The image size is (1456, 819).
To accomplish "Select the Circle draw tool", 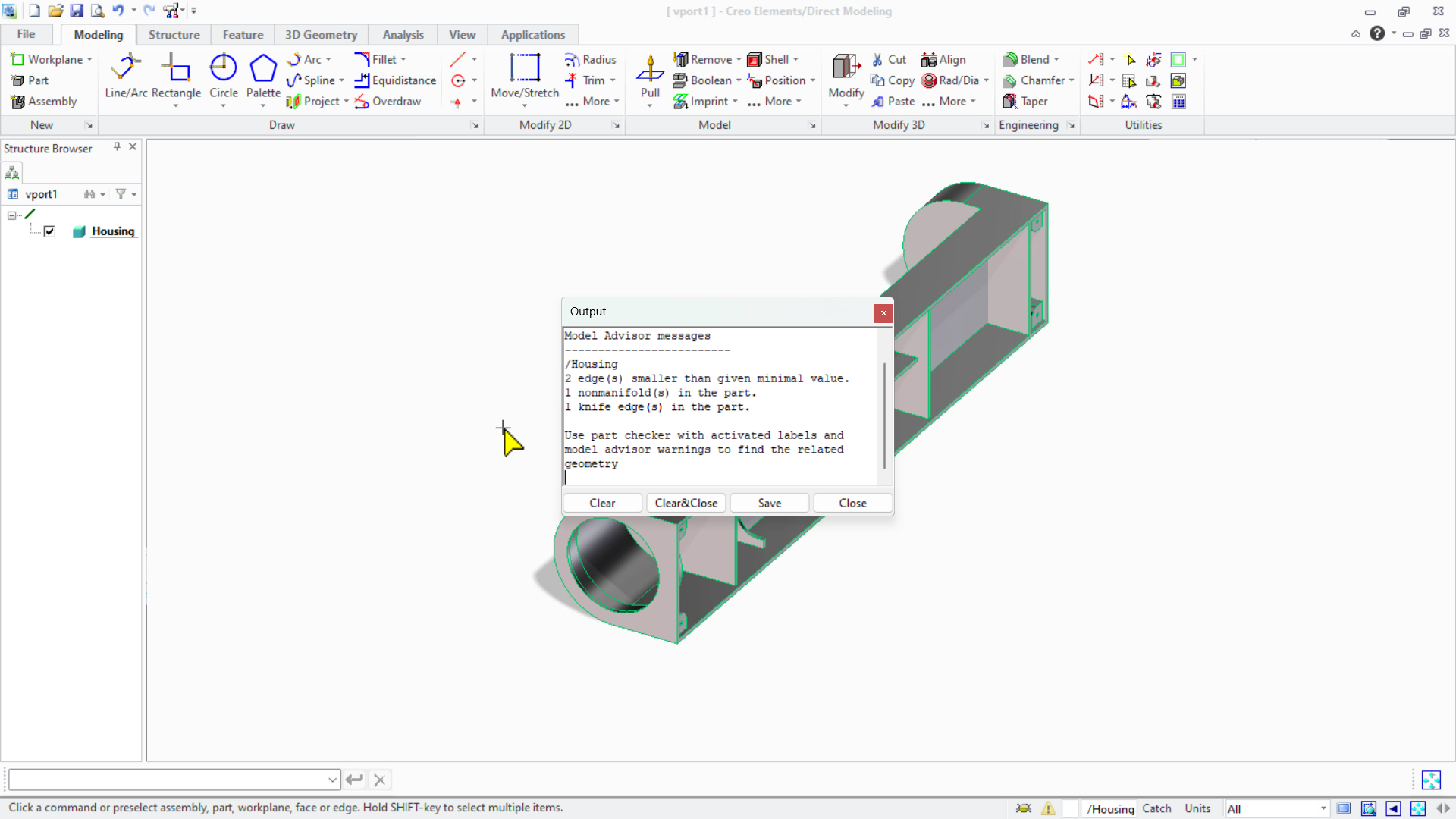I will (x=223, y=76).
